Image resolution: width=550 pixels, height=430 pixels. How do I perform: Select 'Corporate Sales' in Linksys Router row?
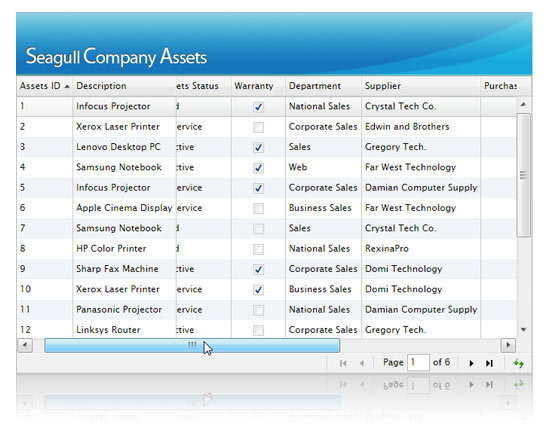point(323,330)
